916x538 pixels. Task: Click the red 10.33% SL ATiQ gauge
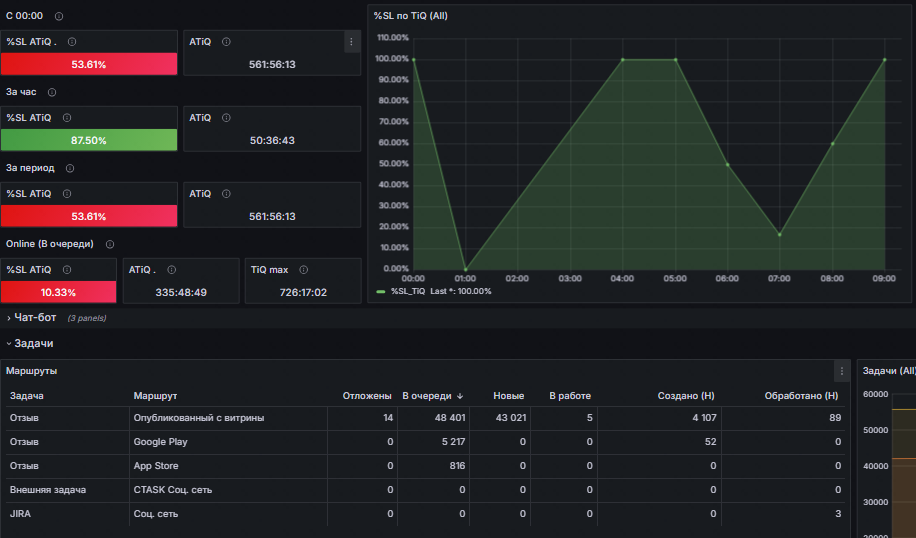[x=58, y=292]
